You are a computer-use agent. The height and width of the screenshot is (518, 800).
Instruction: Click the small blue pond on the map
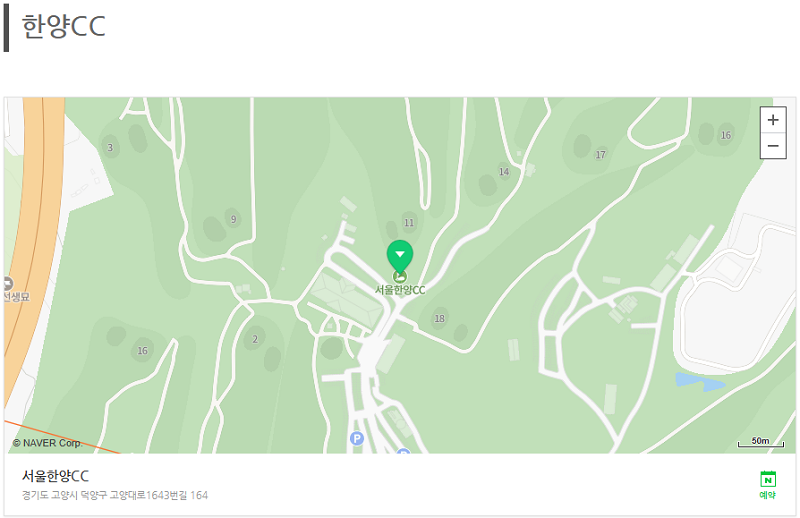tap(699, 381)
